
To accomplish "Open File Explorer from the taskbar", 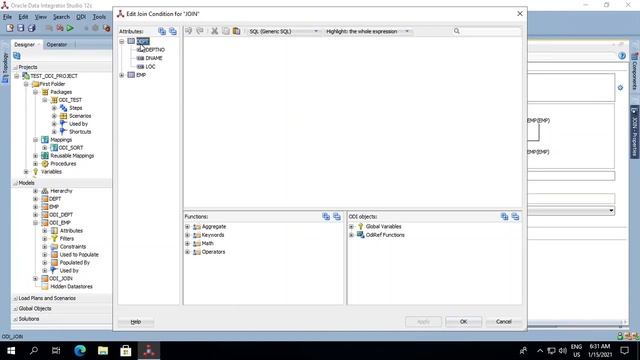I will [103, 350].
